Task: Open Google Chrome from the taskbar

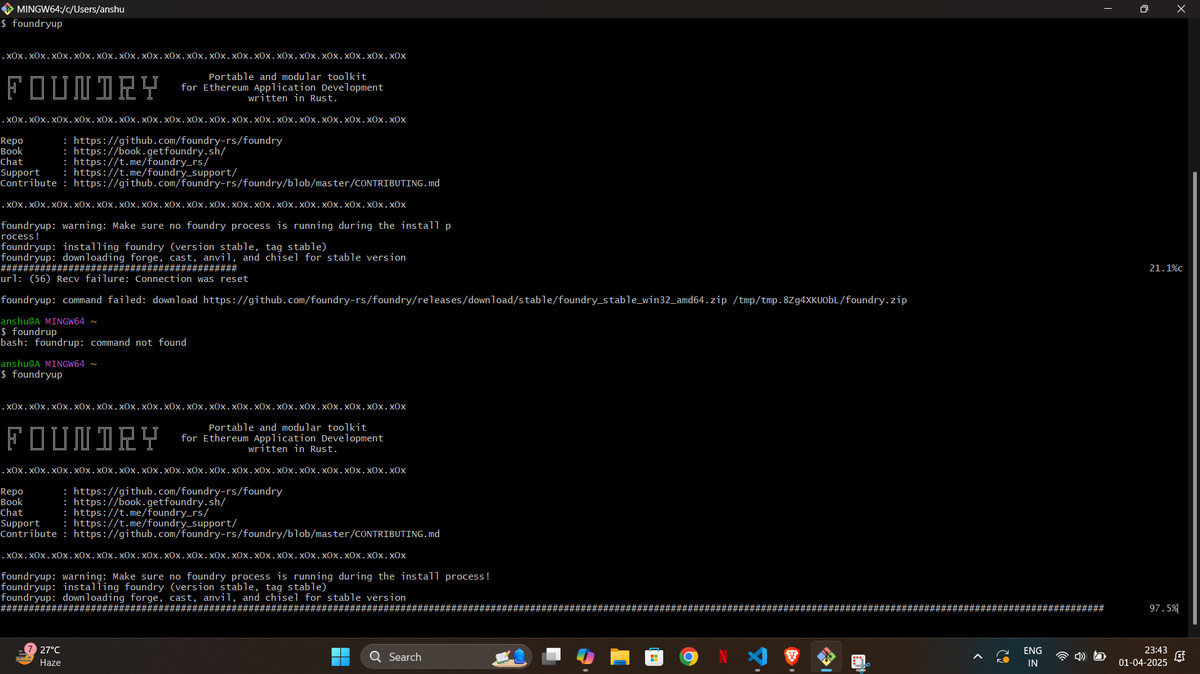Action: pos(688,657)
